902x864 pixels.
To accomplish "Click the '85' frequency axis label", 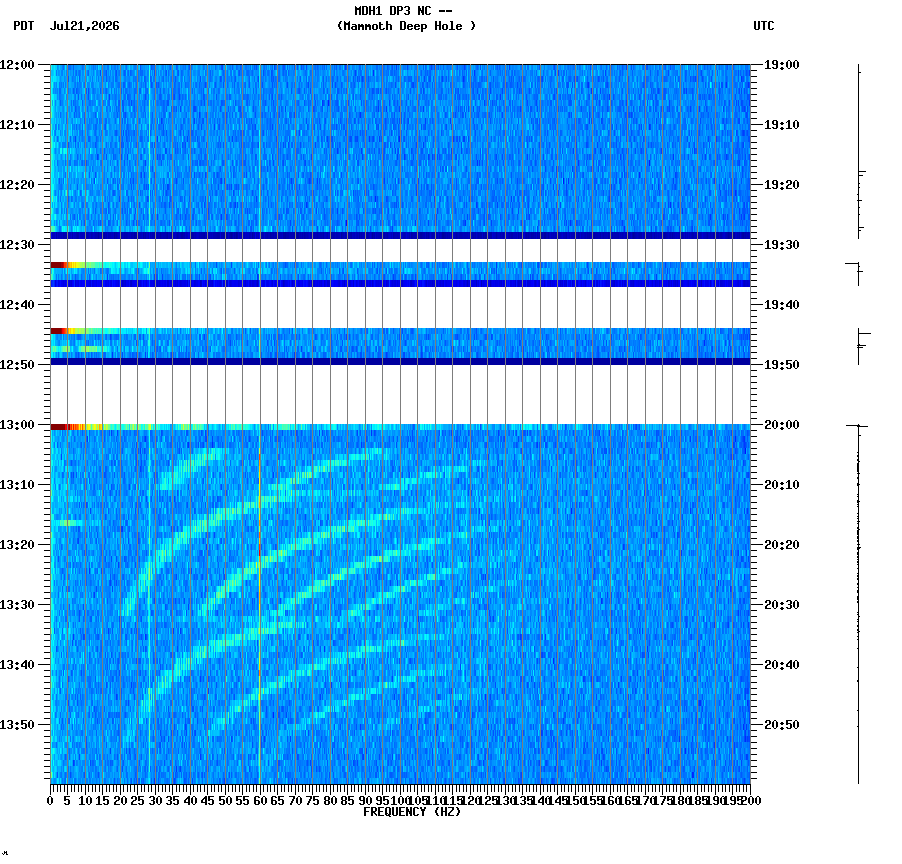I will tap(347, 801).
